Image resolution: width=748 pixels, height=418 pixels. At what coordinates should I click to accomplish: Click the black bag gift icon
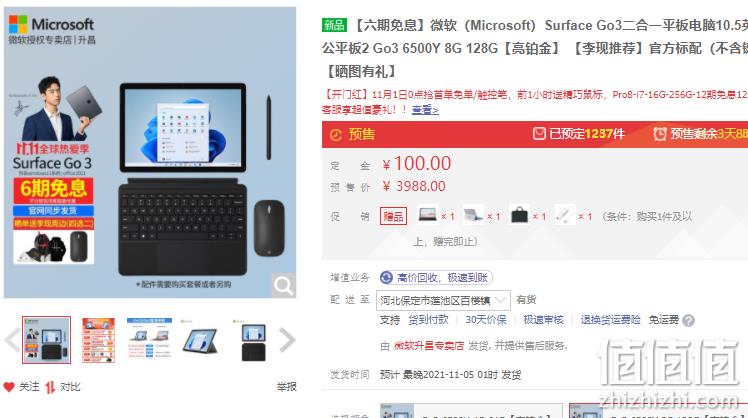(x=519, y=215)
